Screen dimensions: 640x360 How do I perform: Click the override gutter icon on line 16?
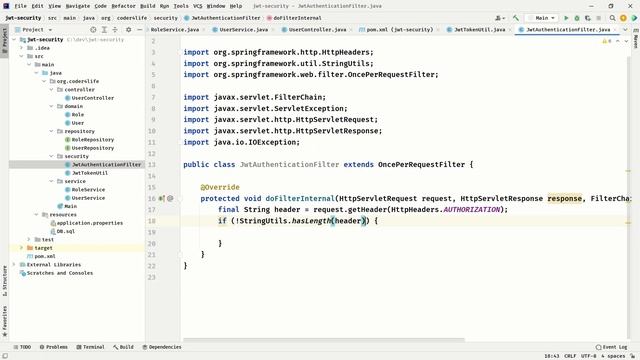coord(162,198)
